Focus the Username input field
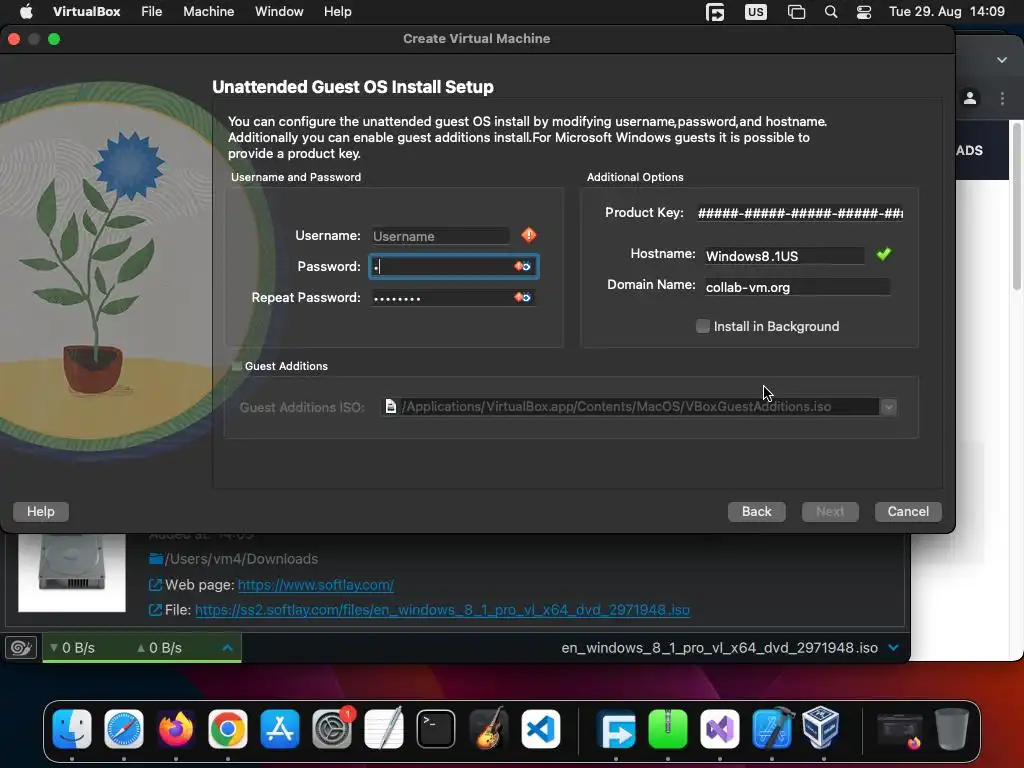 click(440, 236)
